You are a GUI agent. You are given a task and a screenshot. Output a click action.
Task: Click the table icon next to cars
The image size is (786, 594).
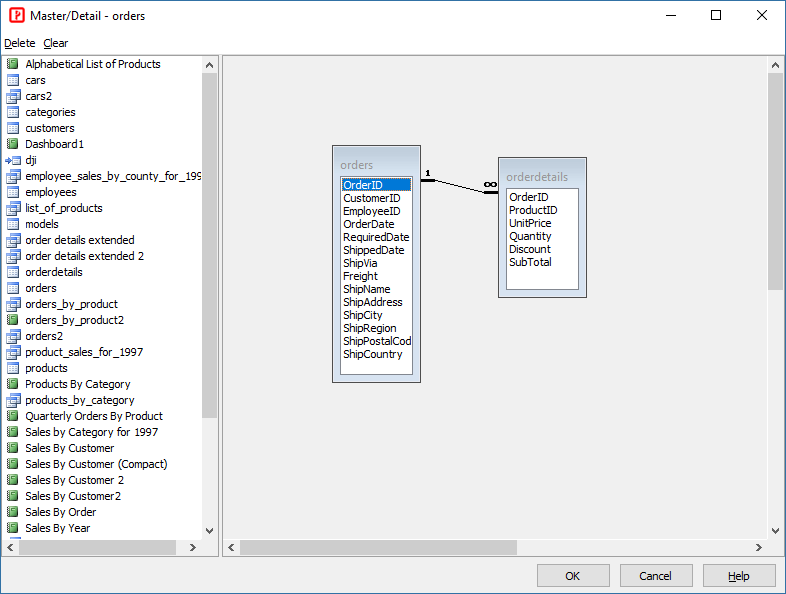point(13,80)
